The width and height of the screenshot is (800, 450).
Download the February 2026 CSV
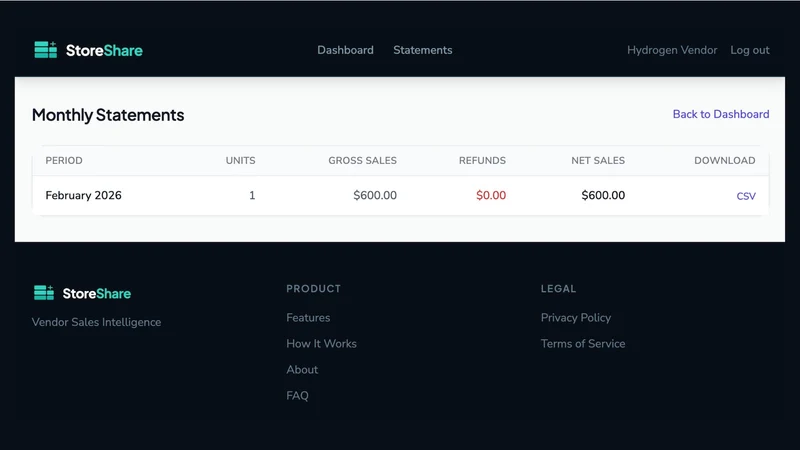[x=746, y=196]
